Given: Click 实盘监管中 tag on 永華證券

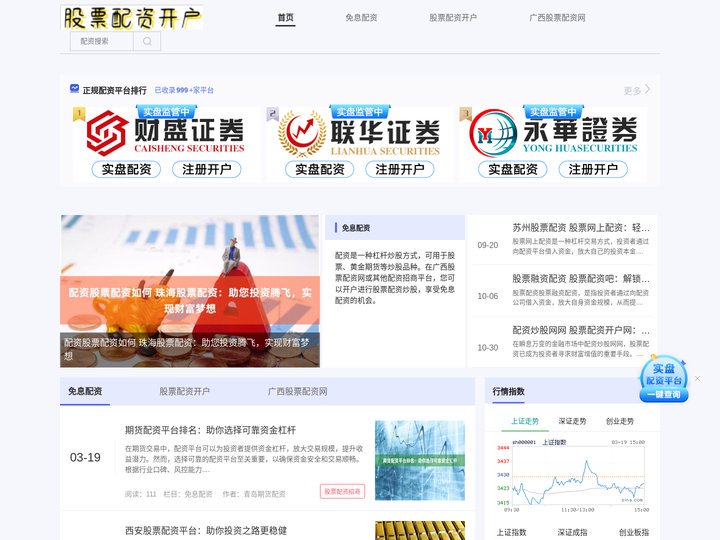Looking at the screenshot, I should (553, 112).
